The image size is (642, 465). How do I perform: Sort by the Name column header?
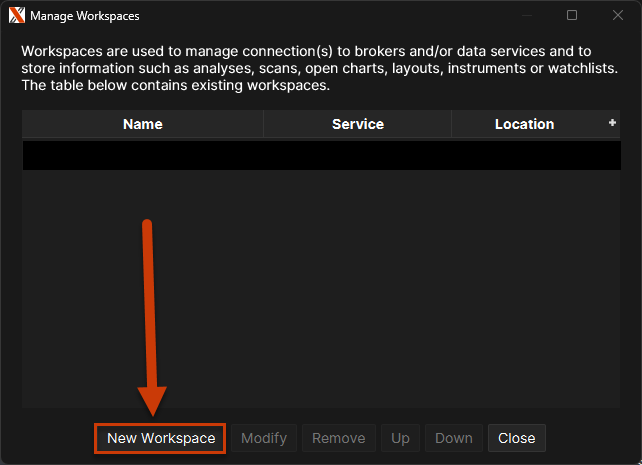pyautogui.click(x=143, y=124)
